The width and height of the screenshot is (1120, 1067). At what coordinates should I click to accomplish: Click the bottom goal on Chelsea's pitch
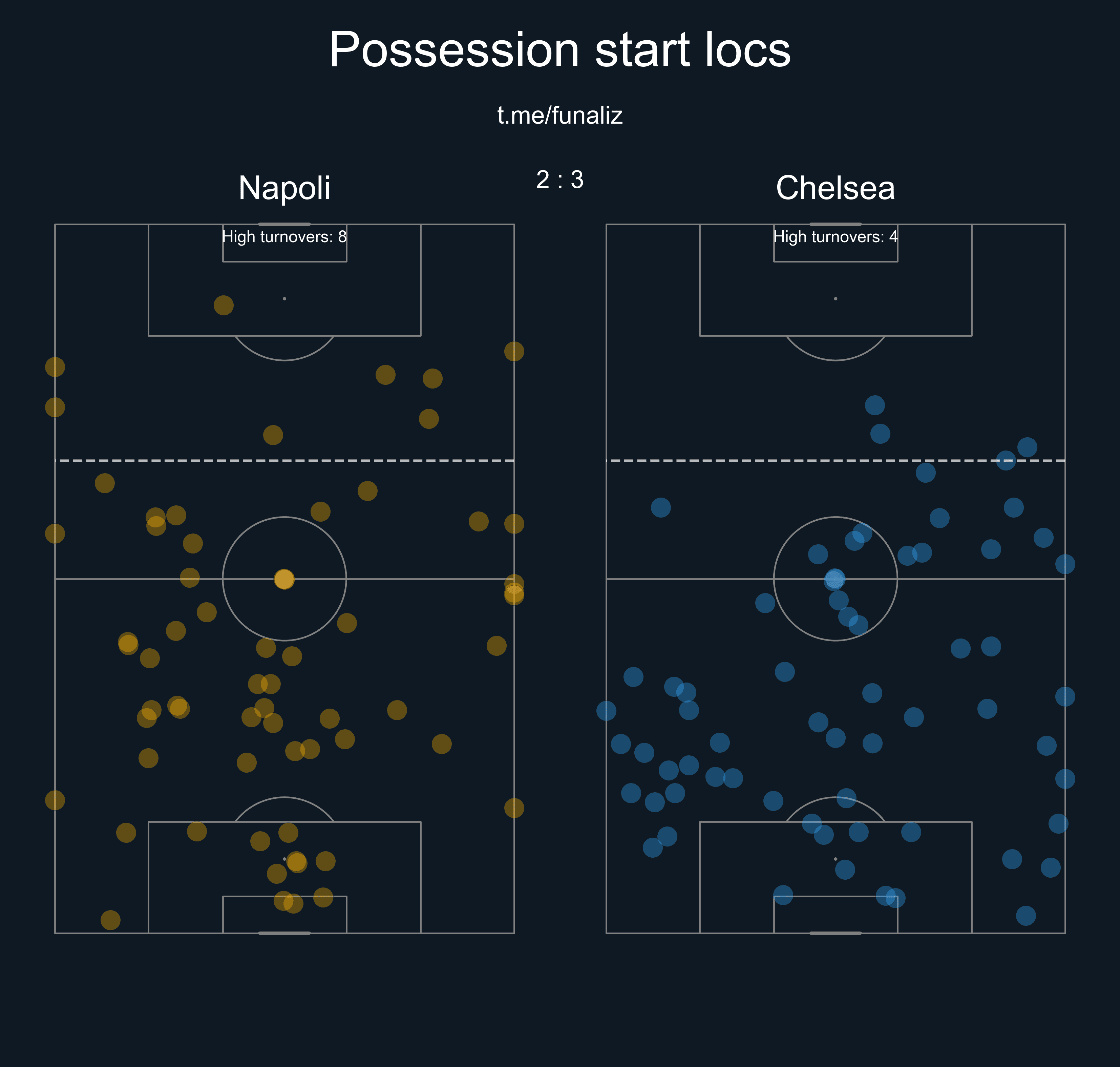[835, 933]
